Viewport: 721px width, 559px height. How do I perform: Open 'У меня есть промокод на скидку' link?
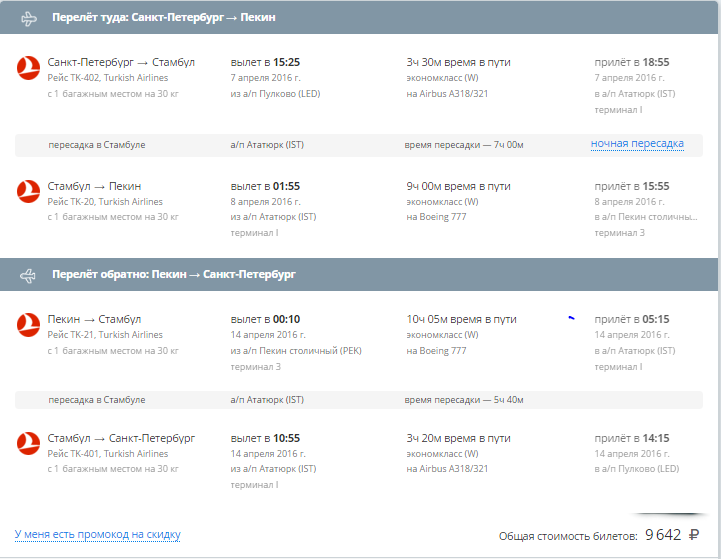point(97,535)
